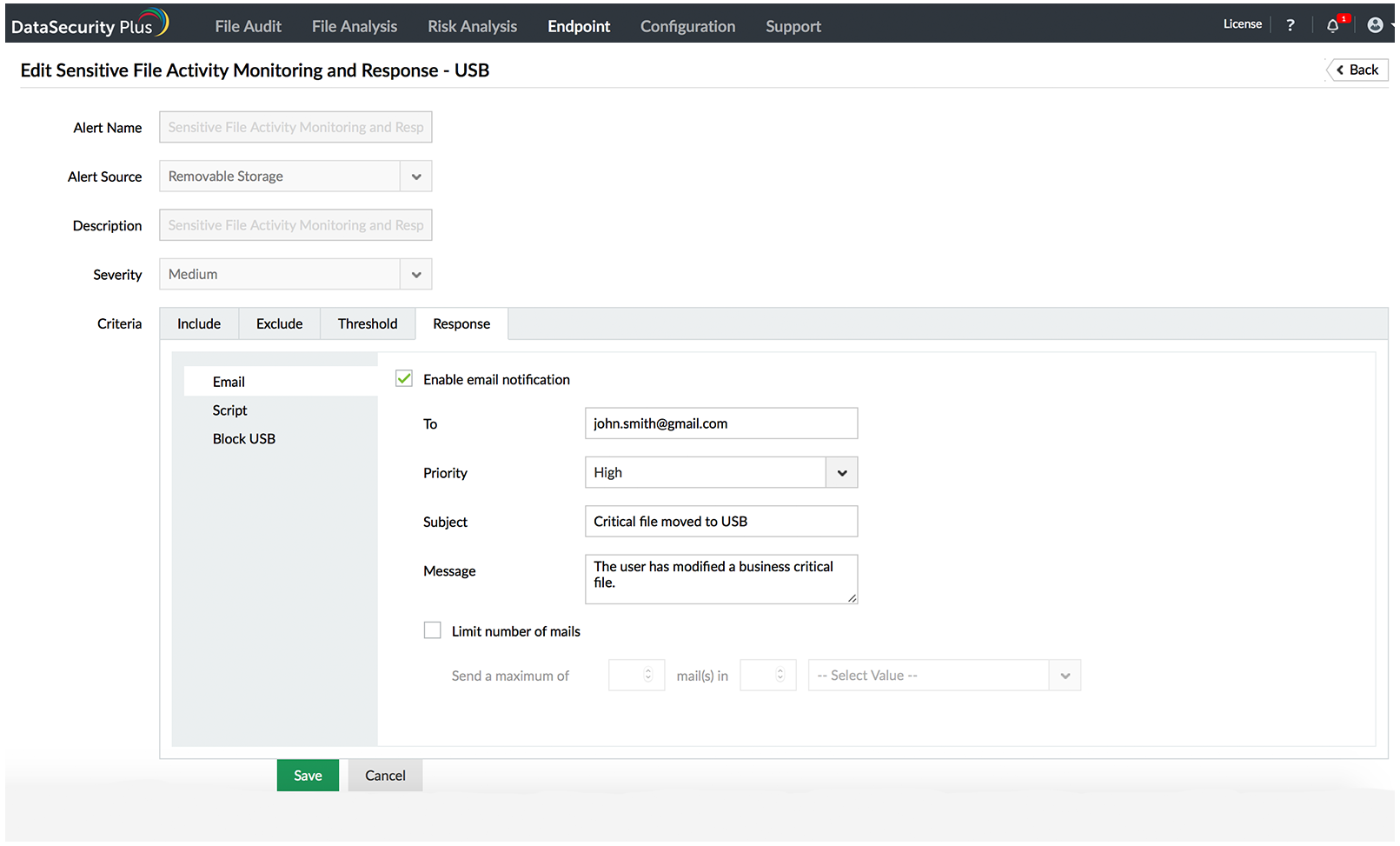The image size is (1400, 846).
Task: Click the Message text area
Action: tap(720, 579)
